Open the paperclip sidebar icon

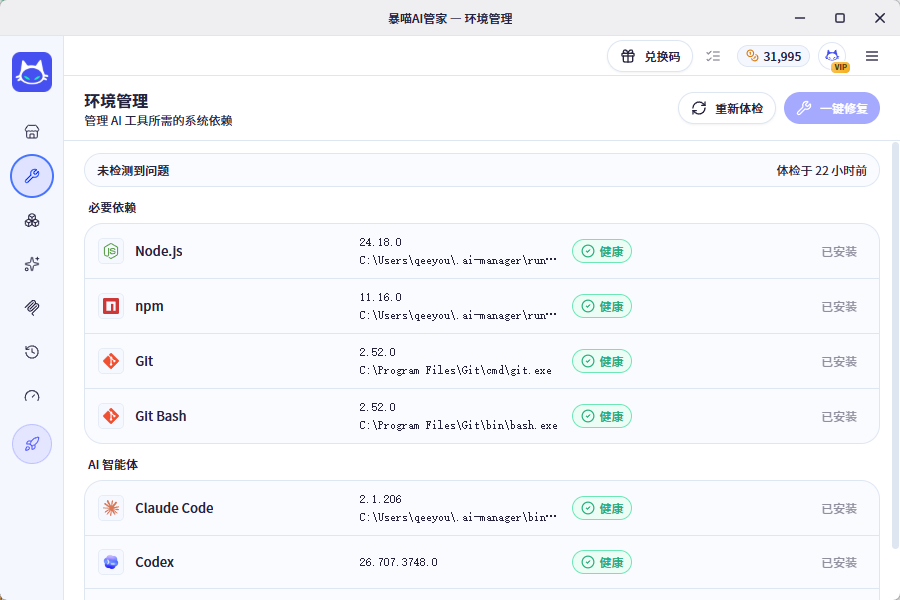[32, 308]
